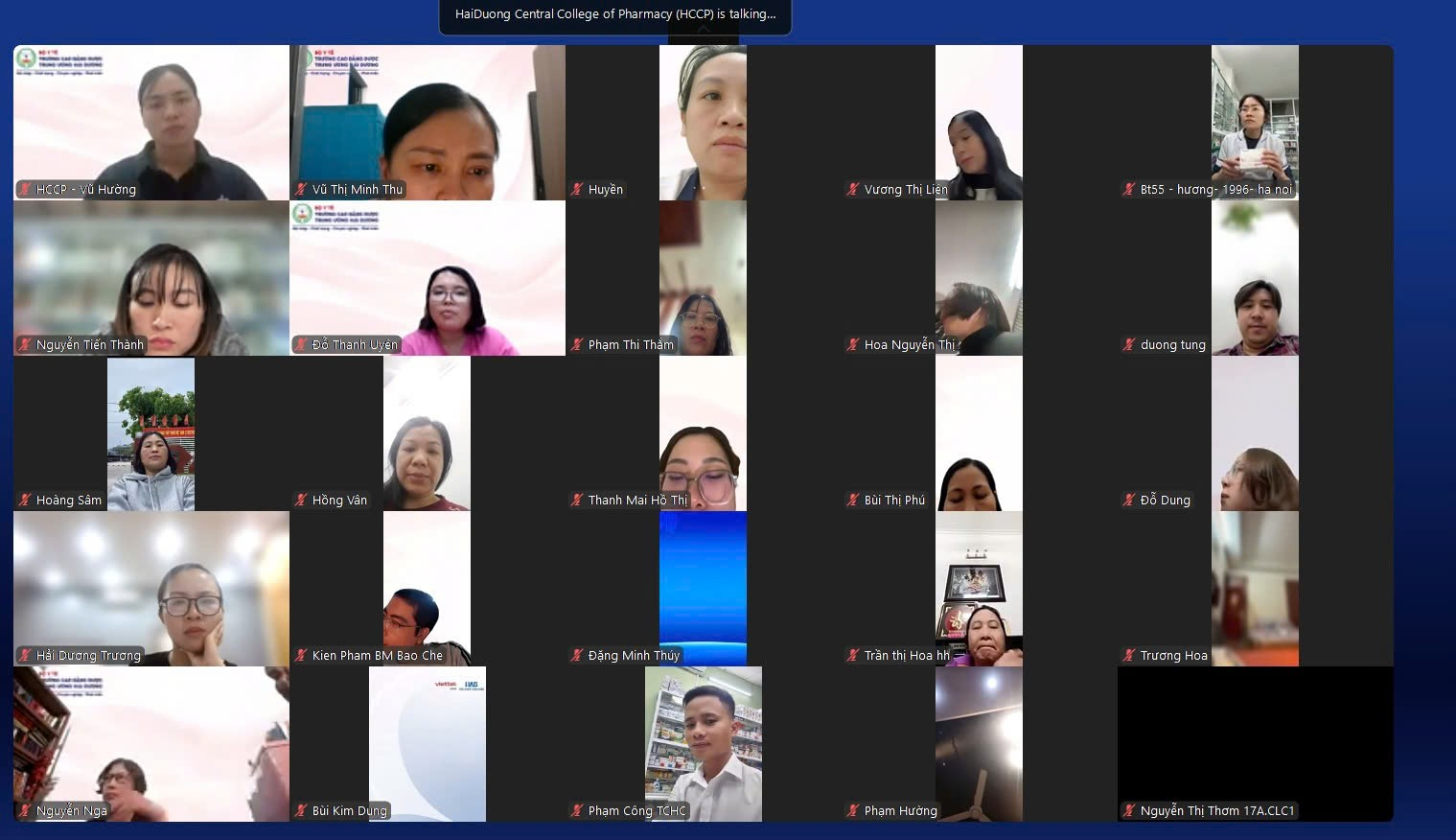Click the Thanh Mai Hồ Thị name label
The width and height of the screenshot is (1456, 840).
(637, 501)
